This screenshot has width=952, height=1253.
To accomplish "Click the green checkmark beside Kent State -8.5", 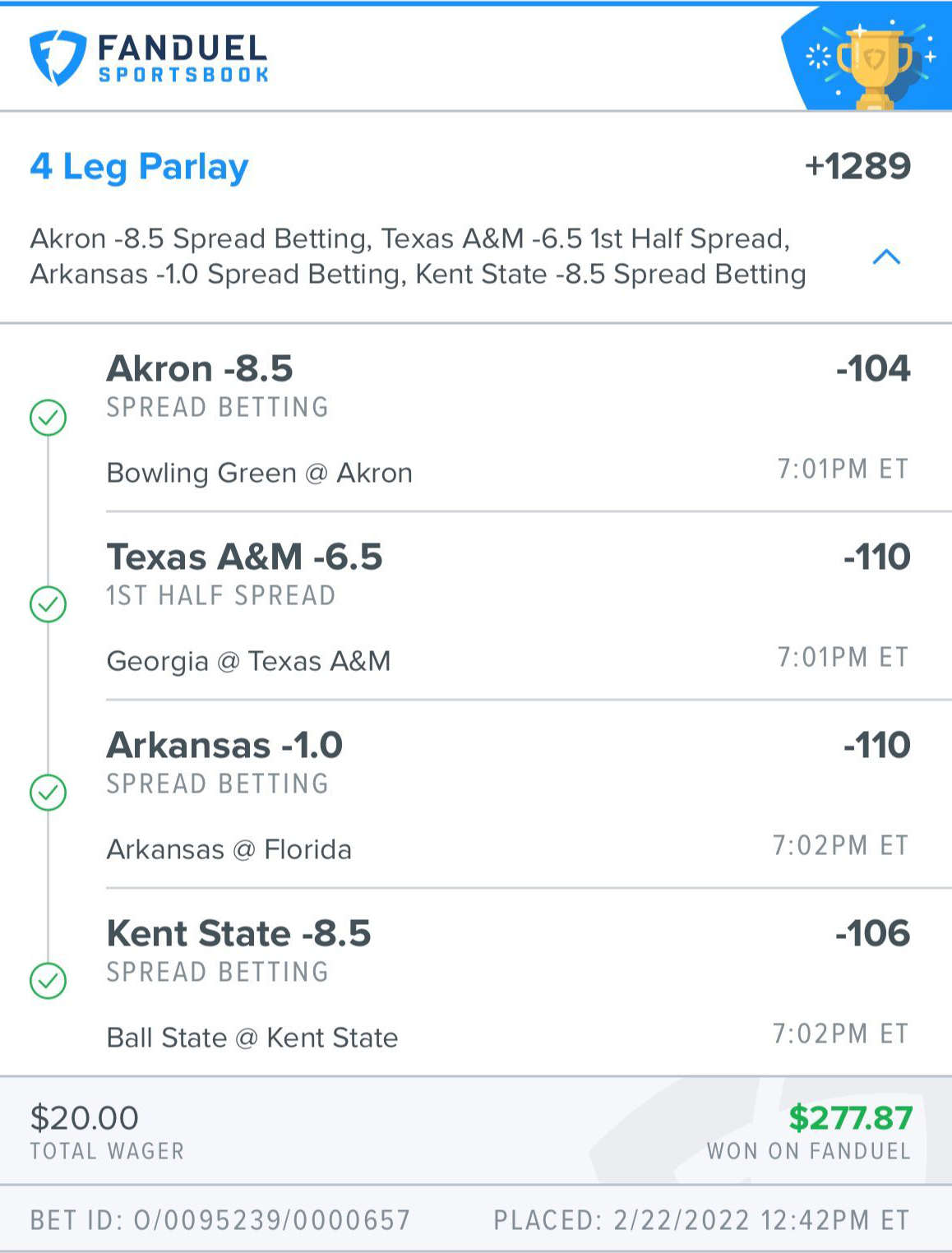I will click(49, 981).
